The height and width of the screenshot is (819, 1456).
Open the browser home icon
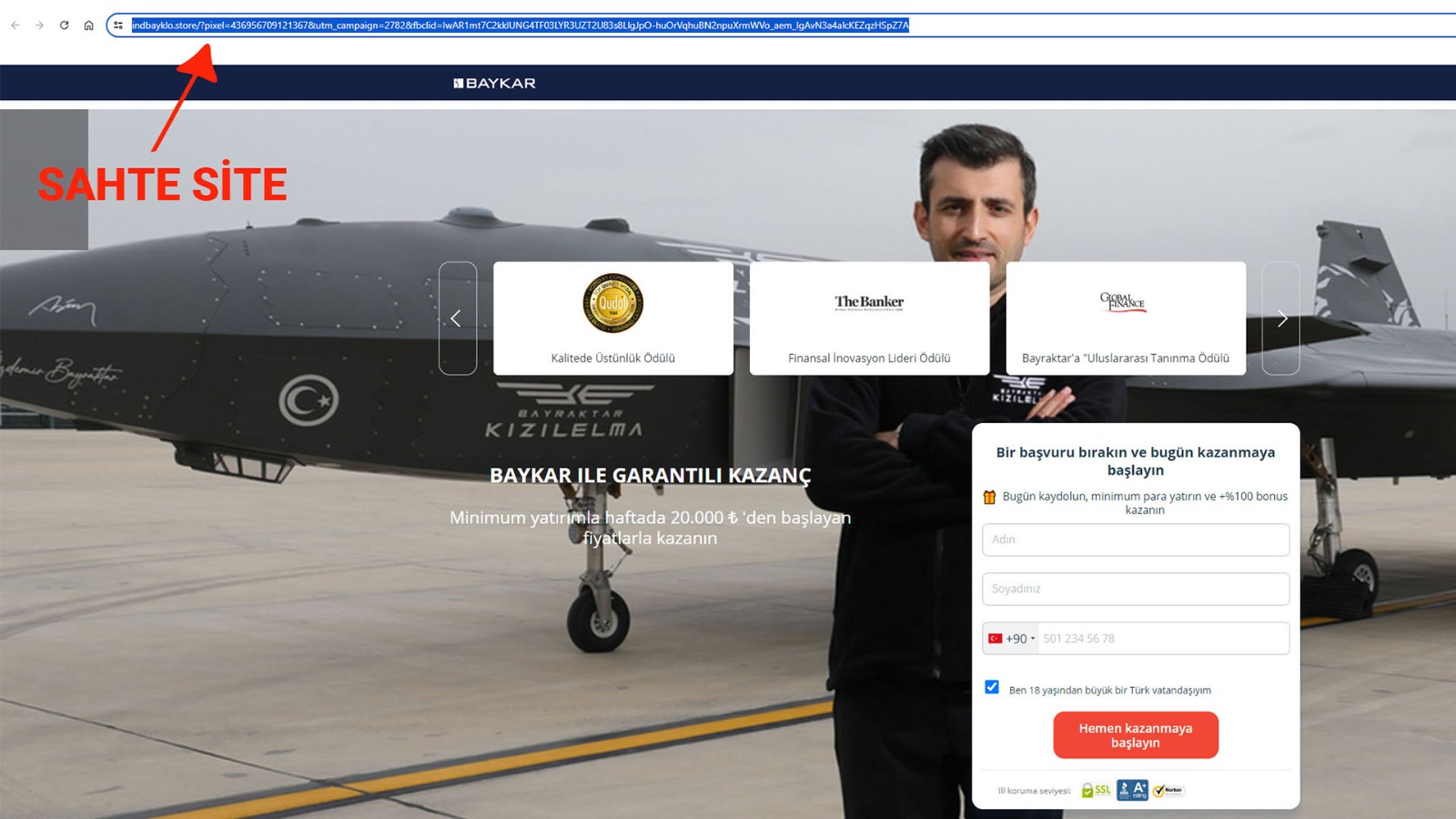[88, 25]
